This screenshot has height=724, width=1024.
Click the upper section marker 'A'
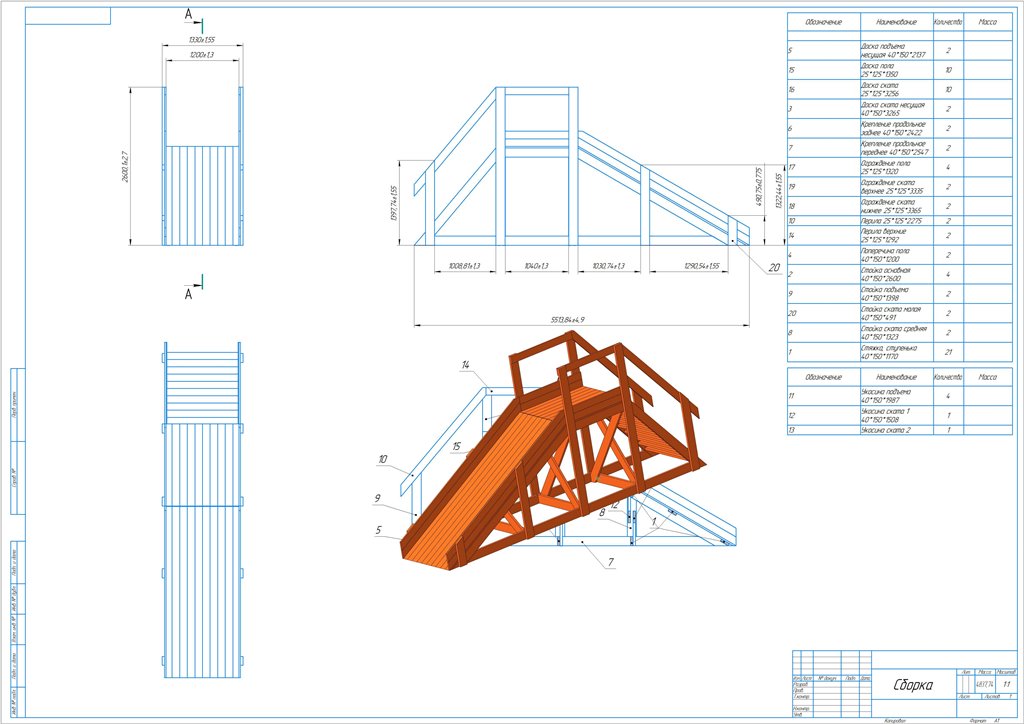(x=189, y=14)
